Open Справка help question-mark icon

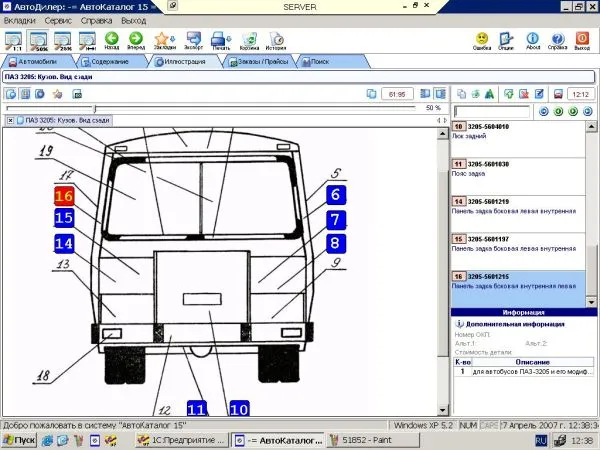point(557,41)
